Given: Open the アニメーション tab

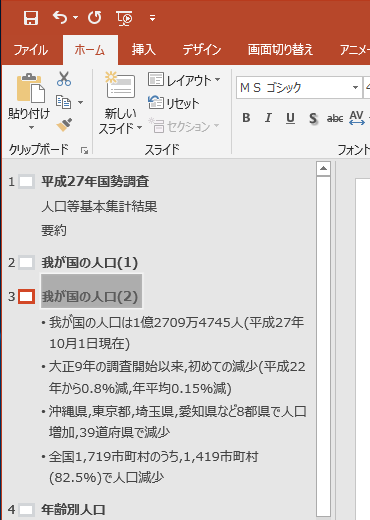Looking at the screenshot, I should [x=355, y=50].
